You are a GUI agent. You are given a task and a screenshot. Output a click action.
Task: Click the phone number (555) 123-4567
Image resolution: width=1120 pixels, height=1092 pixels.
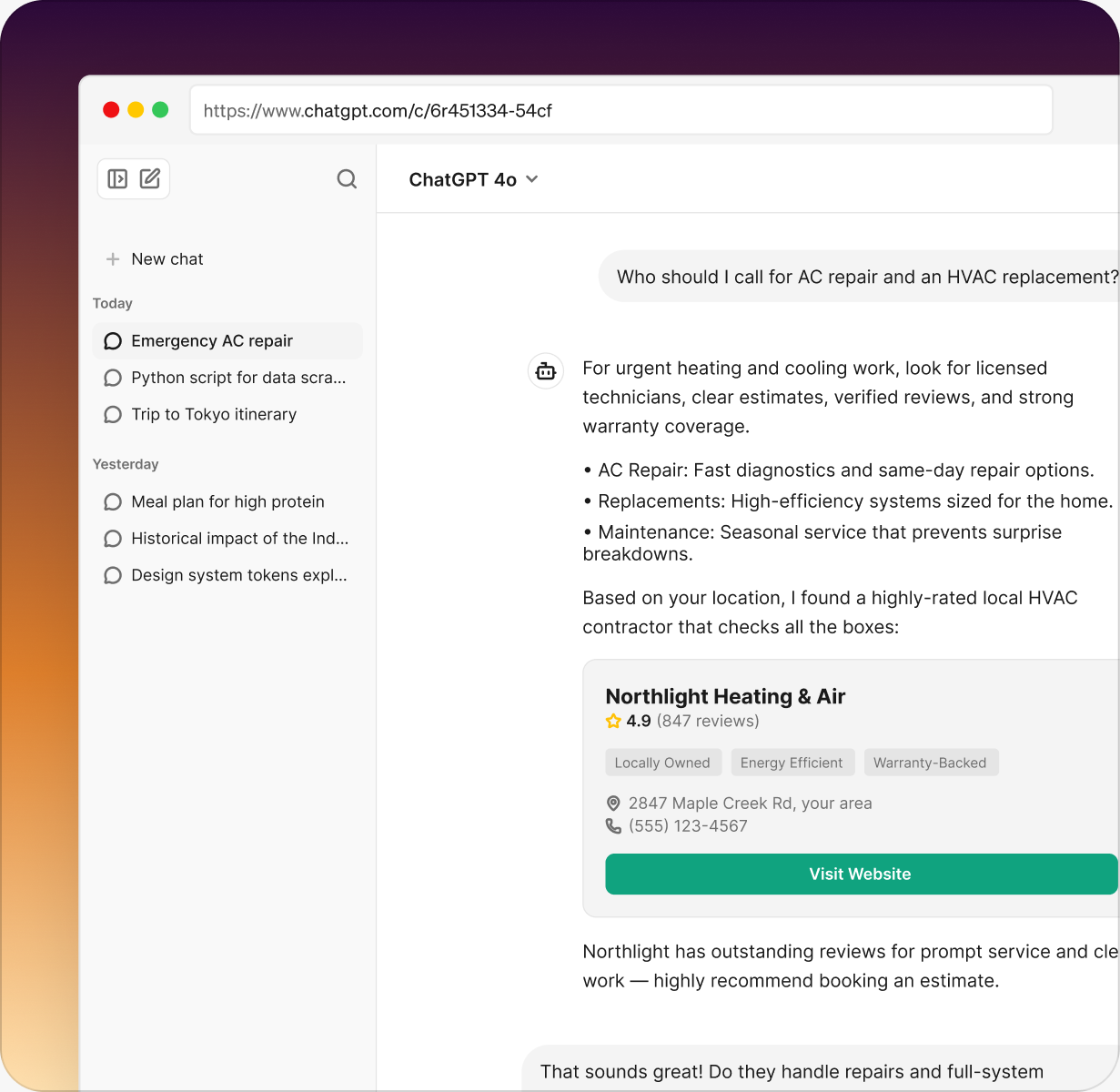pyautogui.click(x=688, y=826)
